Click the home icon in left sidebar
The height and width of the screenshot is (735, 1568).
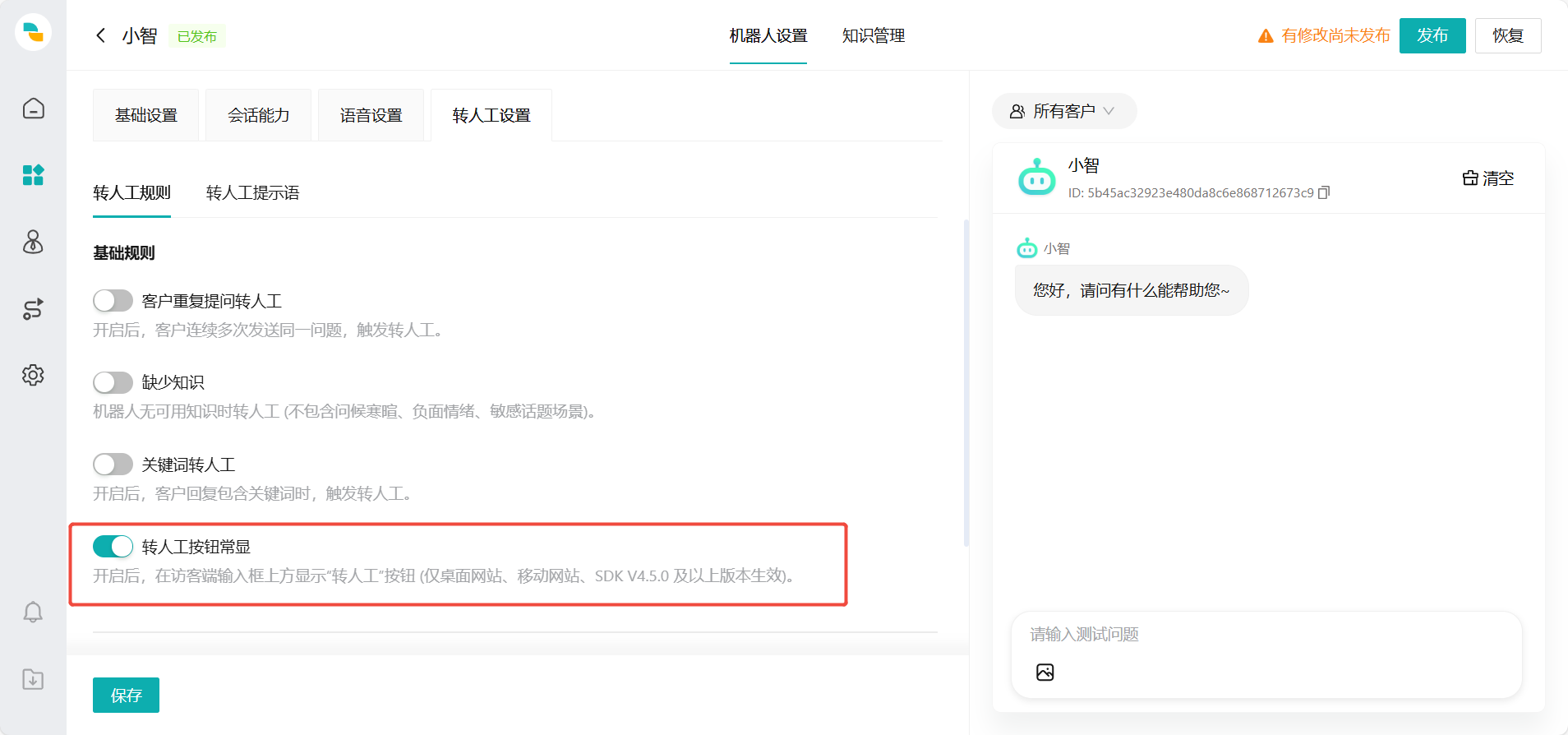pos(33,109)
